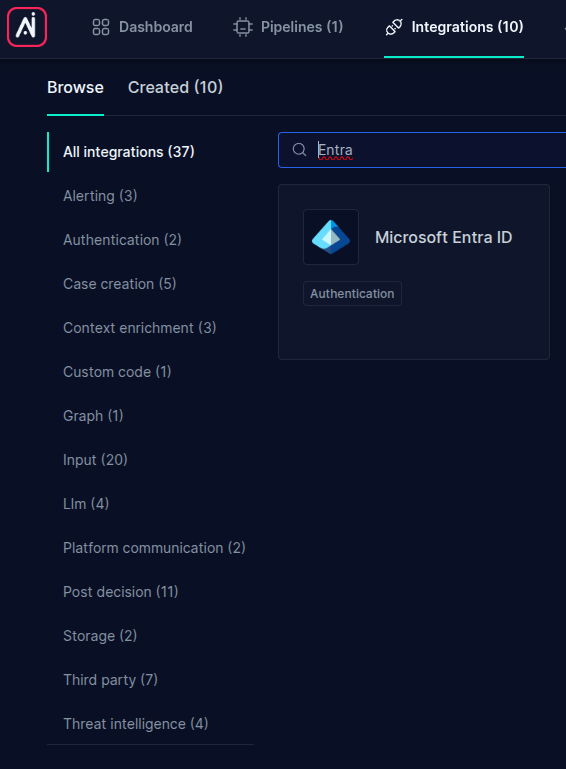This screenshot has width=566, height=769.
Task: Click the AI logo in top-left corner
Action: coord(27,27)
